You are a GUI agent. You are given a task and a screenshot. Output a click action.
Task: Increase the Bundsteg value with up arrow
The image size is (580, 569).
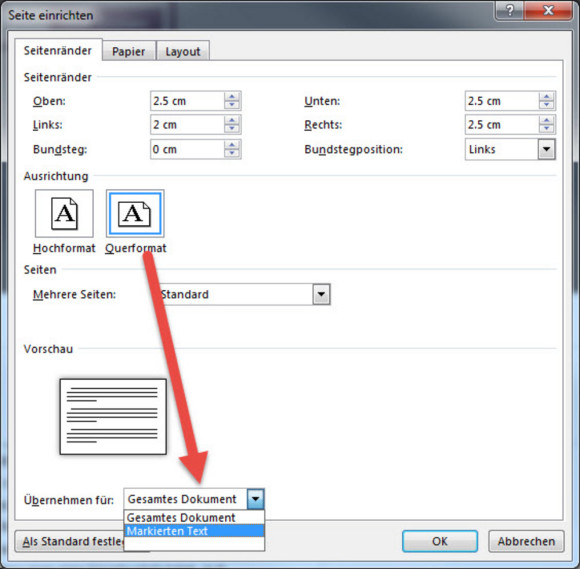(232, 145)
